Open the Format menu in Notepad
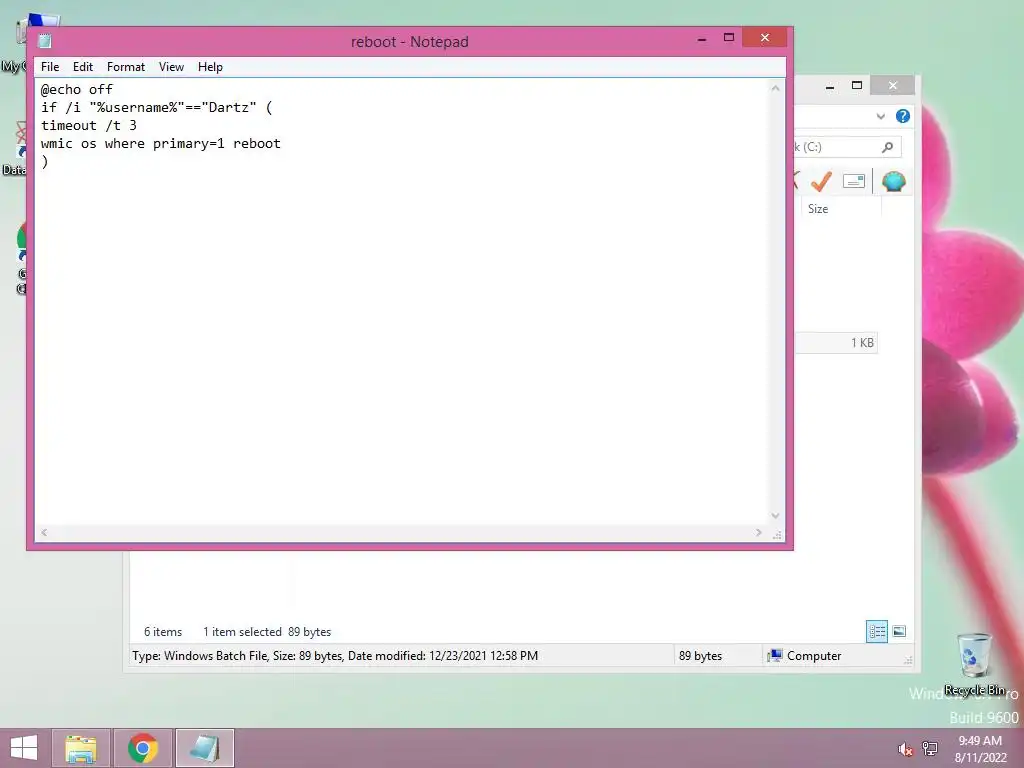 tap(125, 67)
